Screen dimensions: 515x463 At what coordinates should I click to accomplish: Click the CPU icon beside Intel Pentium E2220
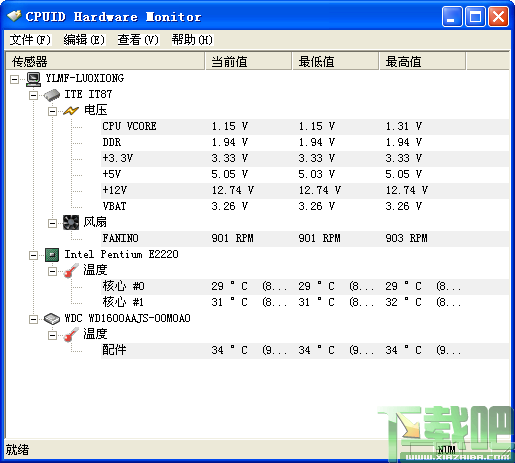click(x=52, y=255)
